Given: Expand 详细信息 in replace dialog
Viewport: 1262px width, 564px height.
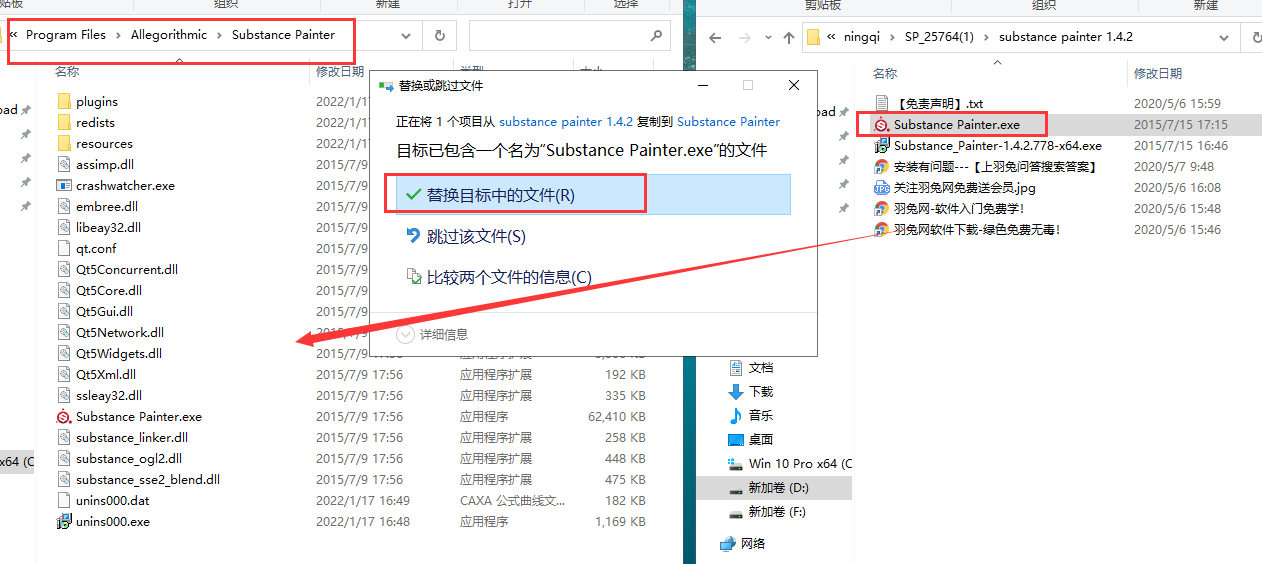Looking at the screenshot, I should 432,334.
